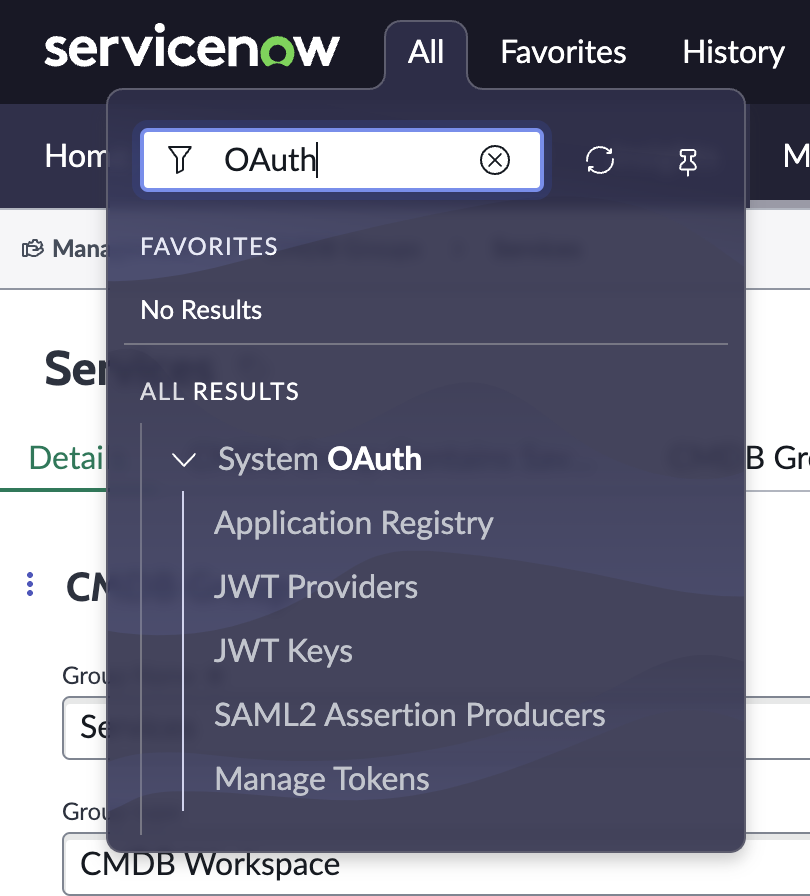Screen dimensions: 810x896
Task: Click the System OAuth label
Action: click(x=320, y=459)
